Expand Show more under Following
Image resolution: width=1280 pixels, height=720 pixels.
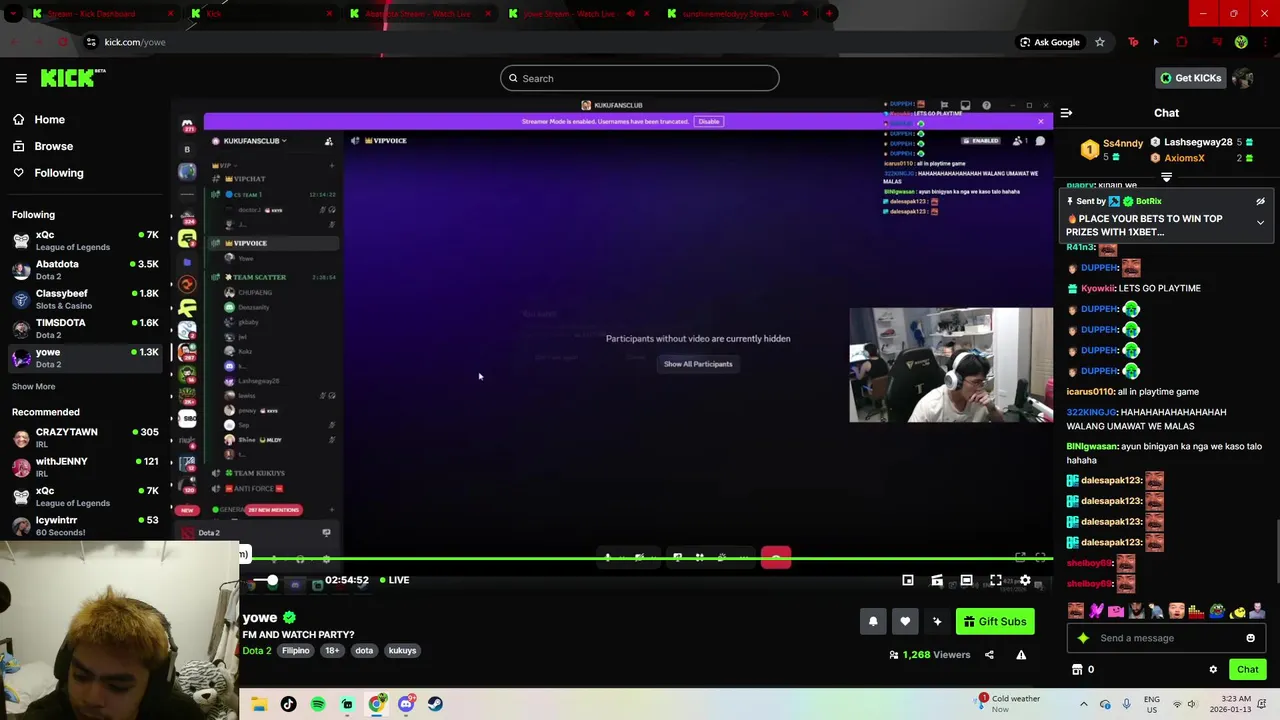point(34,387)
